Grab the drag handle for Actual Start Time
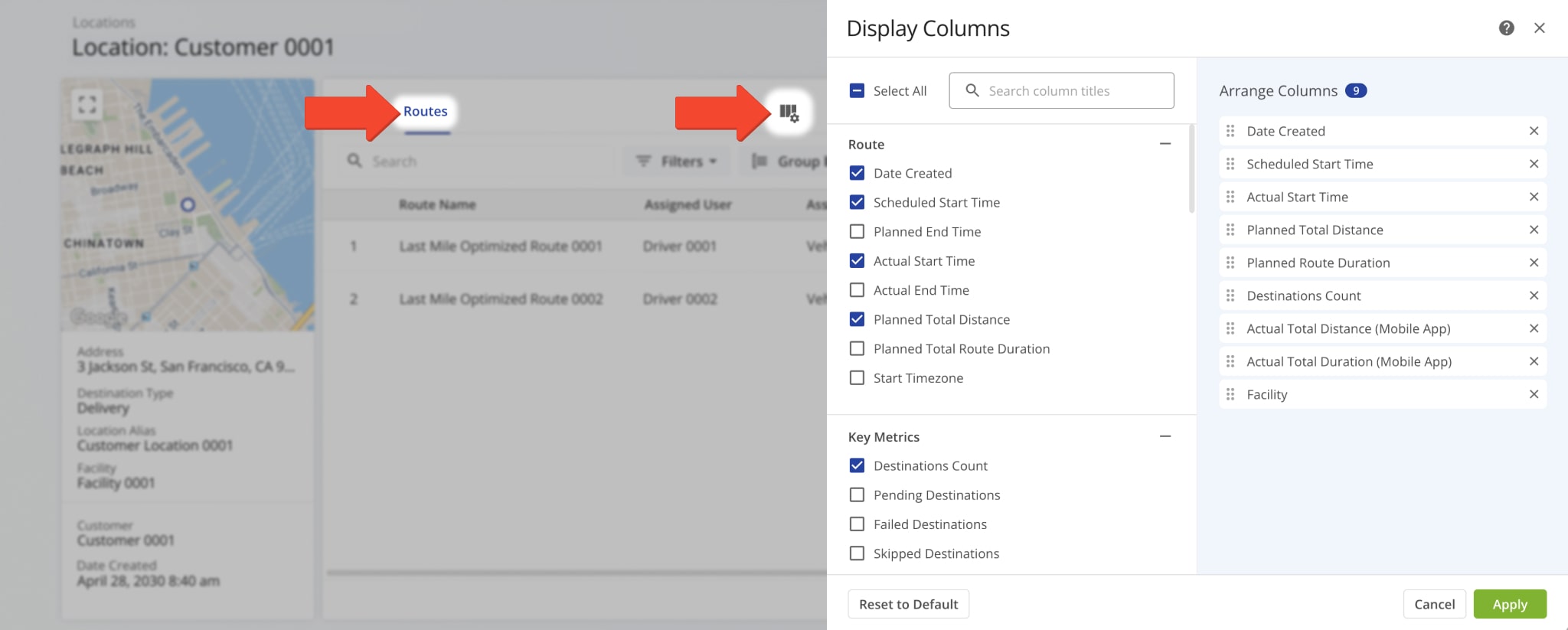Image resolution: width=1568 pixels, height=630 pixels. point(1230,197)
